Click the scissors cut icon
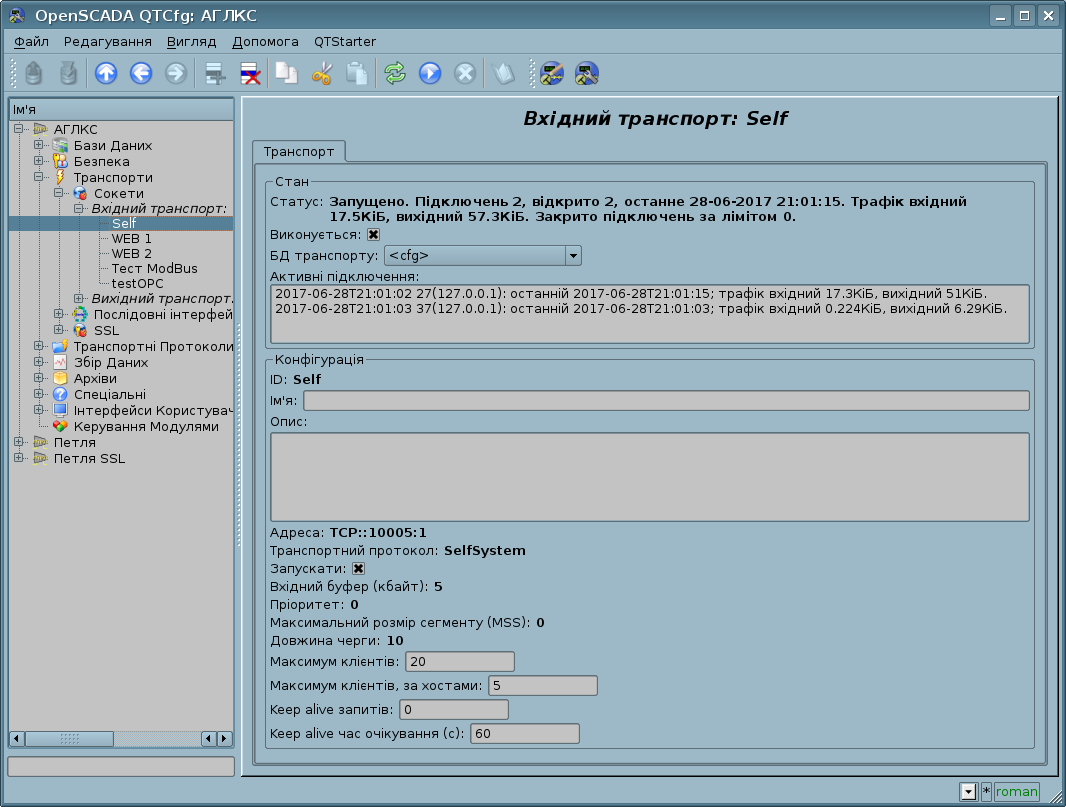This screenshot has height=807, width=1066. click(x=321, y=73)
